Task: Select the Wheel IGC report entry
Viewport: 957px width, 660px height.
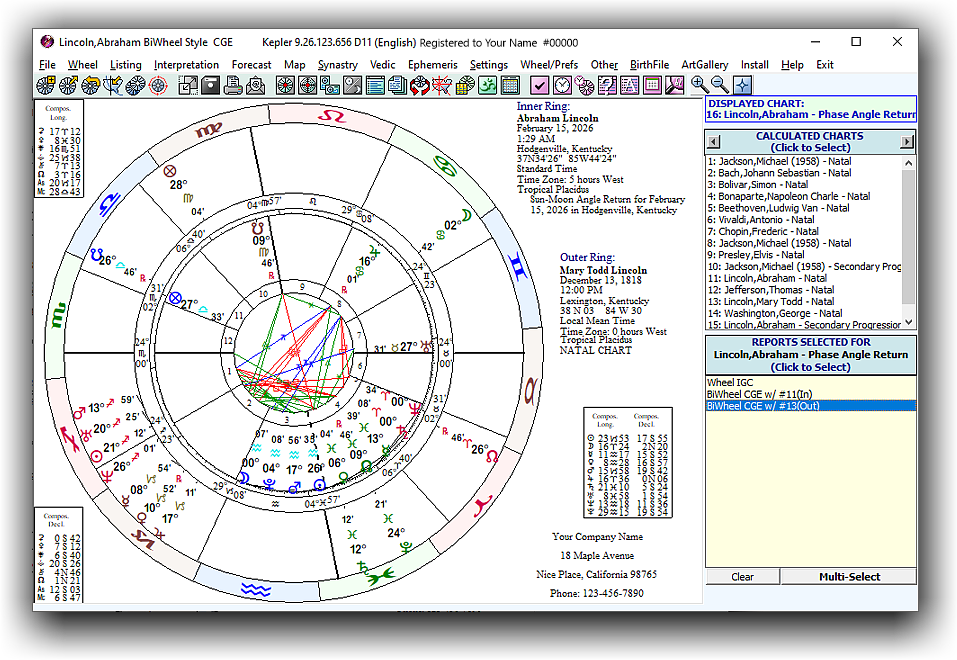Action: click(730, 382)
